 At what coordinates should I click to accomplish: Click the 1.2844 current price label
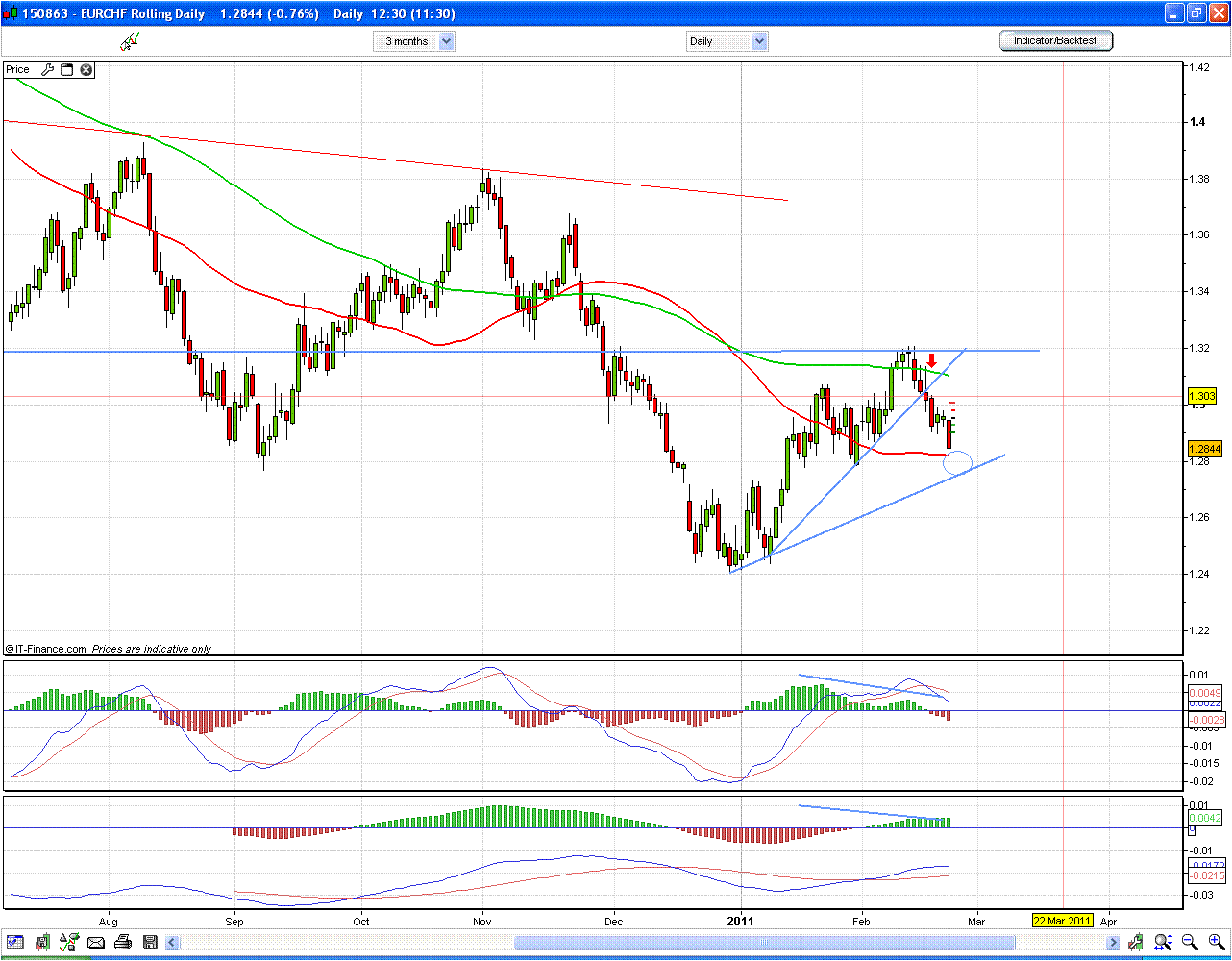click(1204, 449)
